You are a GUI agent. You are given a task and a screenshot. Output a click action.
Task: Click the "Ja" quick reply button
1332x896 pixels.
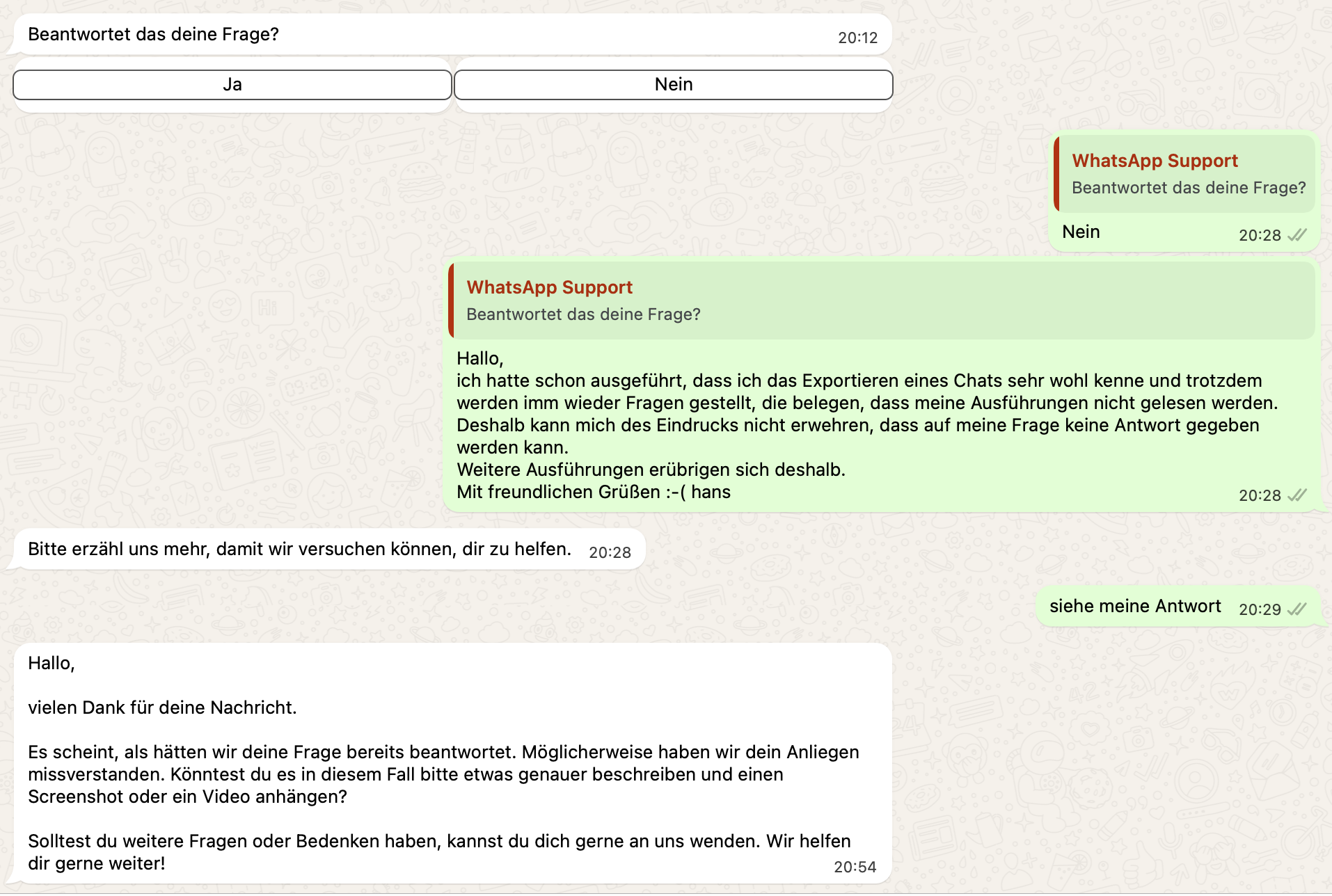coord(232,85)
